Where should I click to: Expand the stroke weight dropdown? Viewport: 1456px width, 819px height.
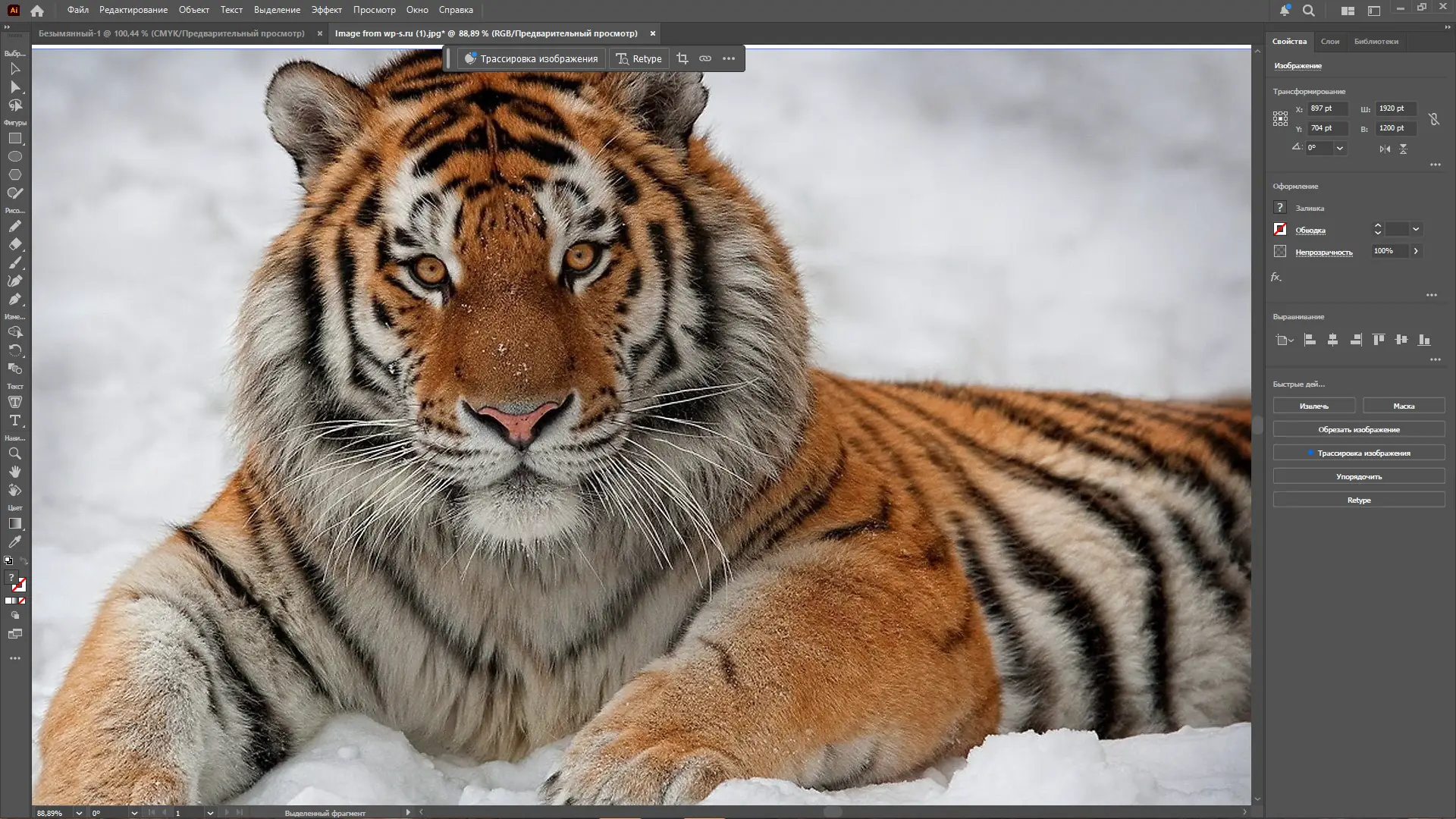click(x=1415, y=230)
